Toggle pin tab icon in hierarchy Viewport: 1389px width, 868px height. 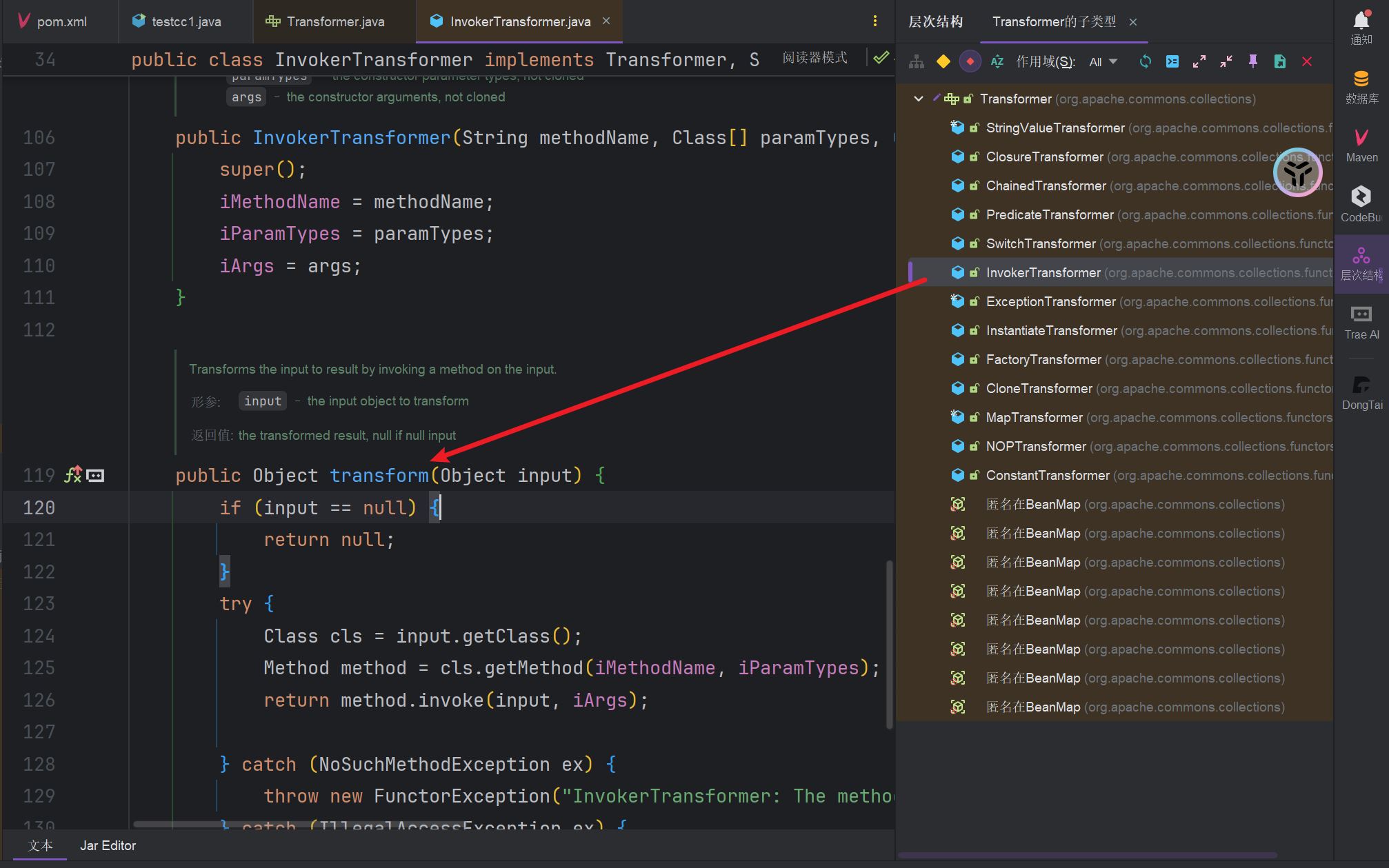(x=1253, y=62)
